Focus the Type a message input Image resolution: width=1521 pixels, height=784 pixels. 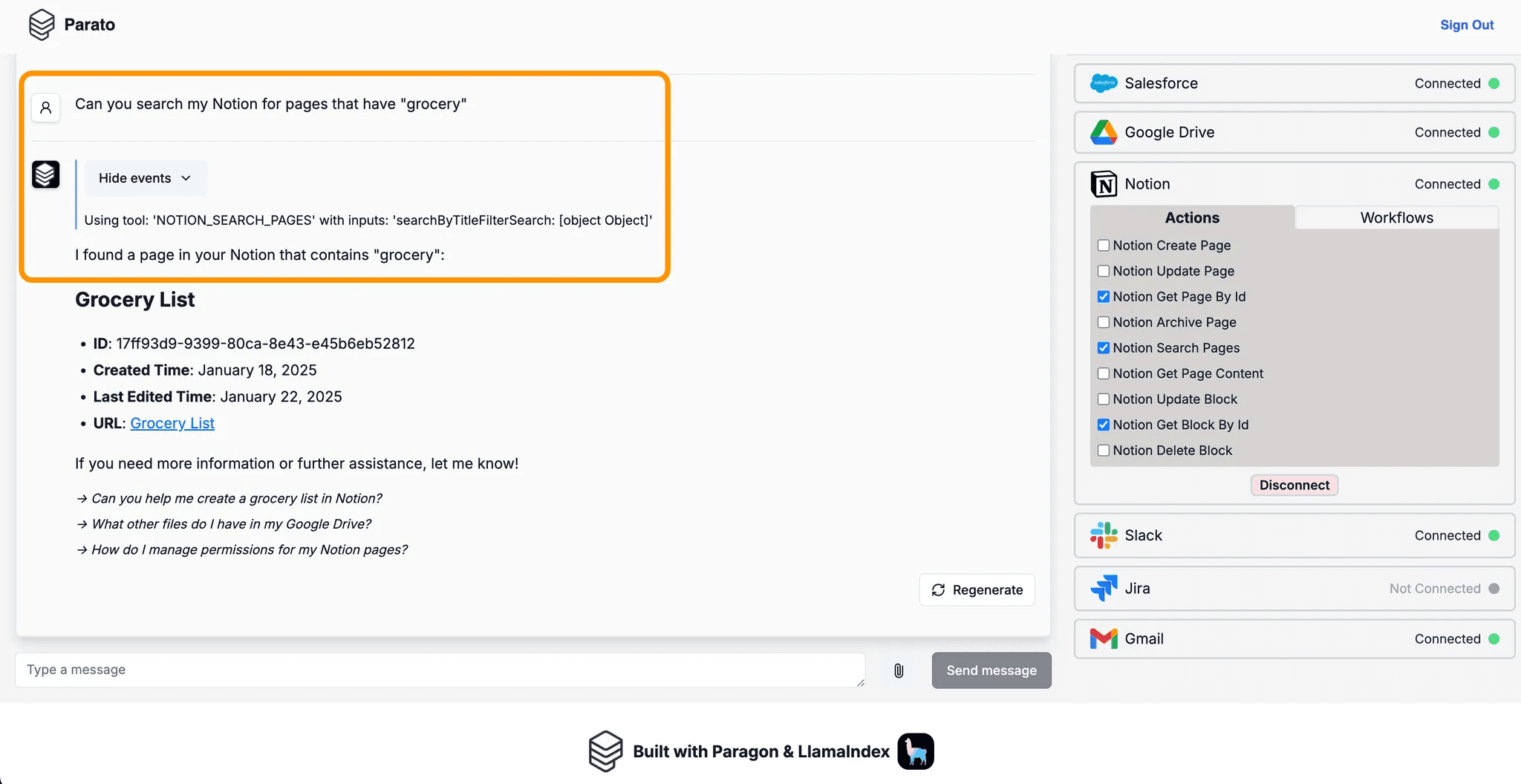(x=440, y=670)
